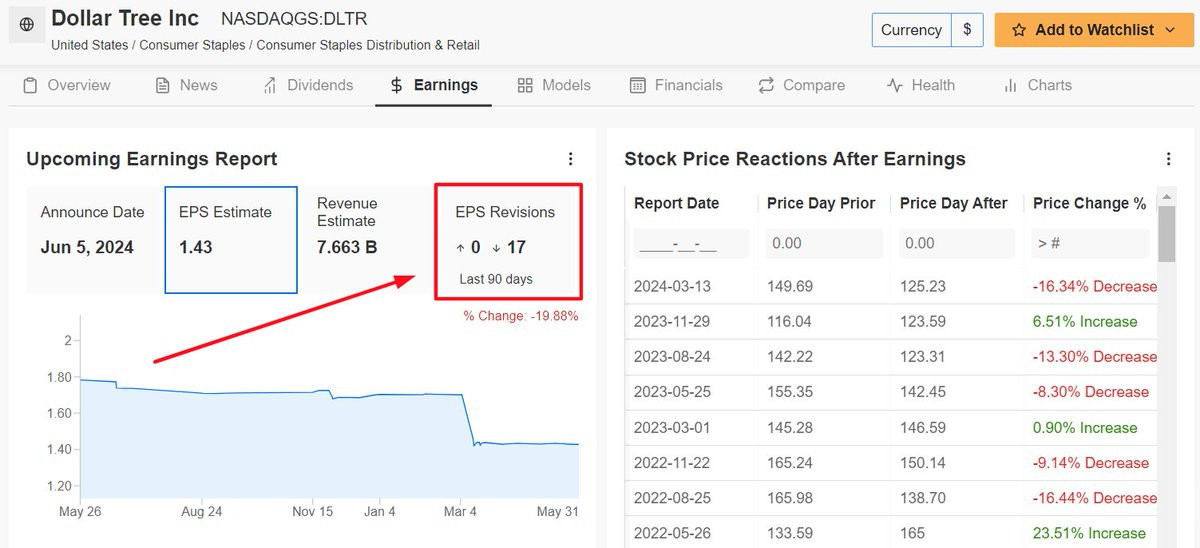
Task: Click the -13.30% Decrease cell
Action: [1094, 356]
